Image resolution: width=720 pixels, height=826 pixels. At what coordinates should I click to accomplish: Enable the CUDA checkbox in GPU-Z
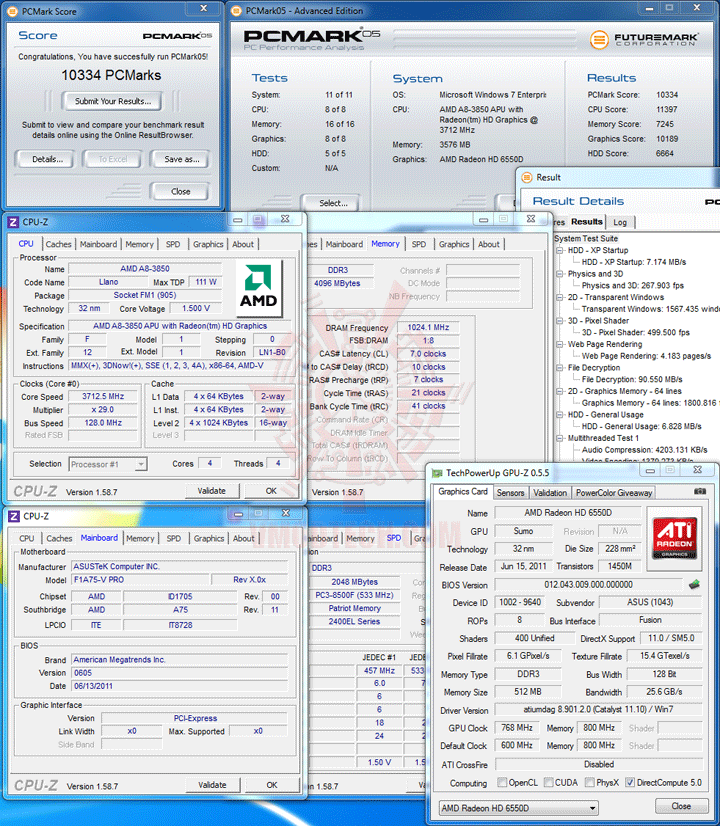(x=549, y=782)
